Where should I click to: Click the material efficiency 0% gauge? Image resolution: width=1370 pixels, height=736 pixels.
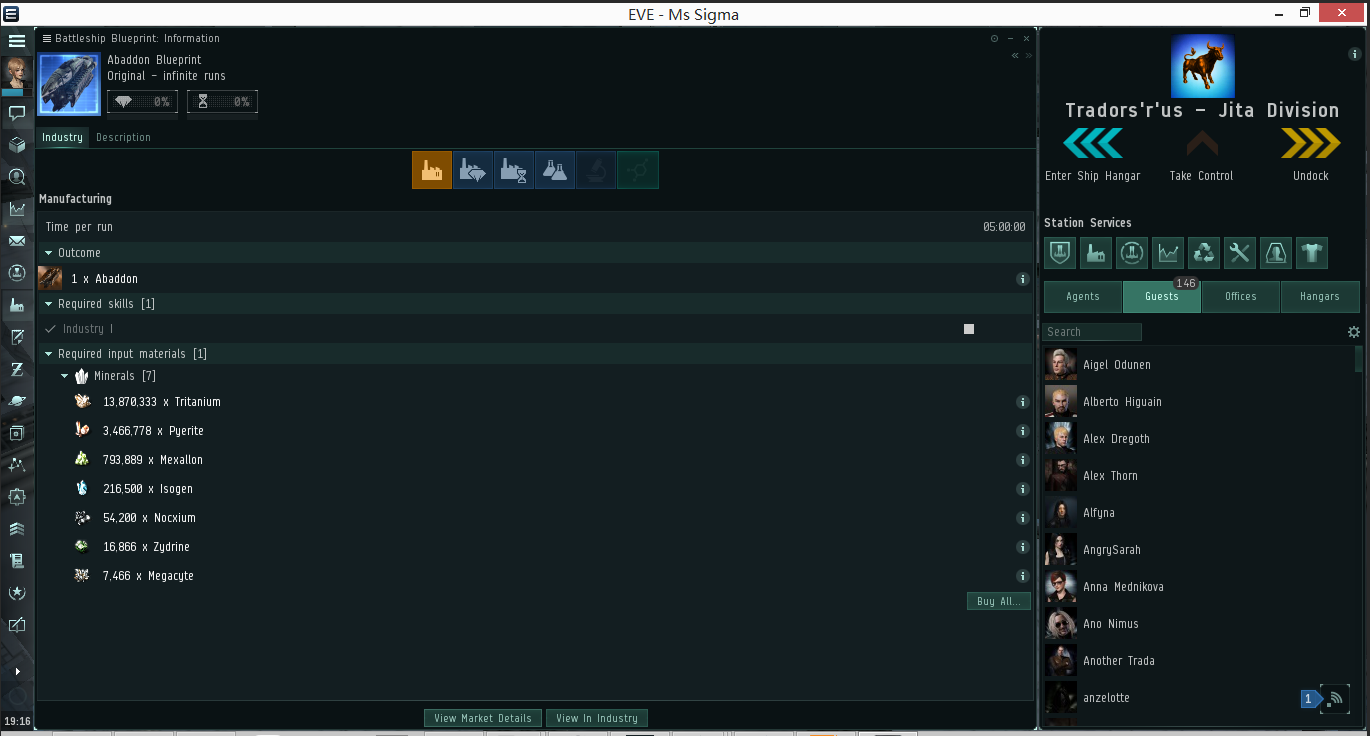[x=142, y=102]
